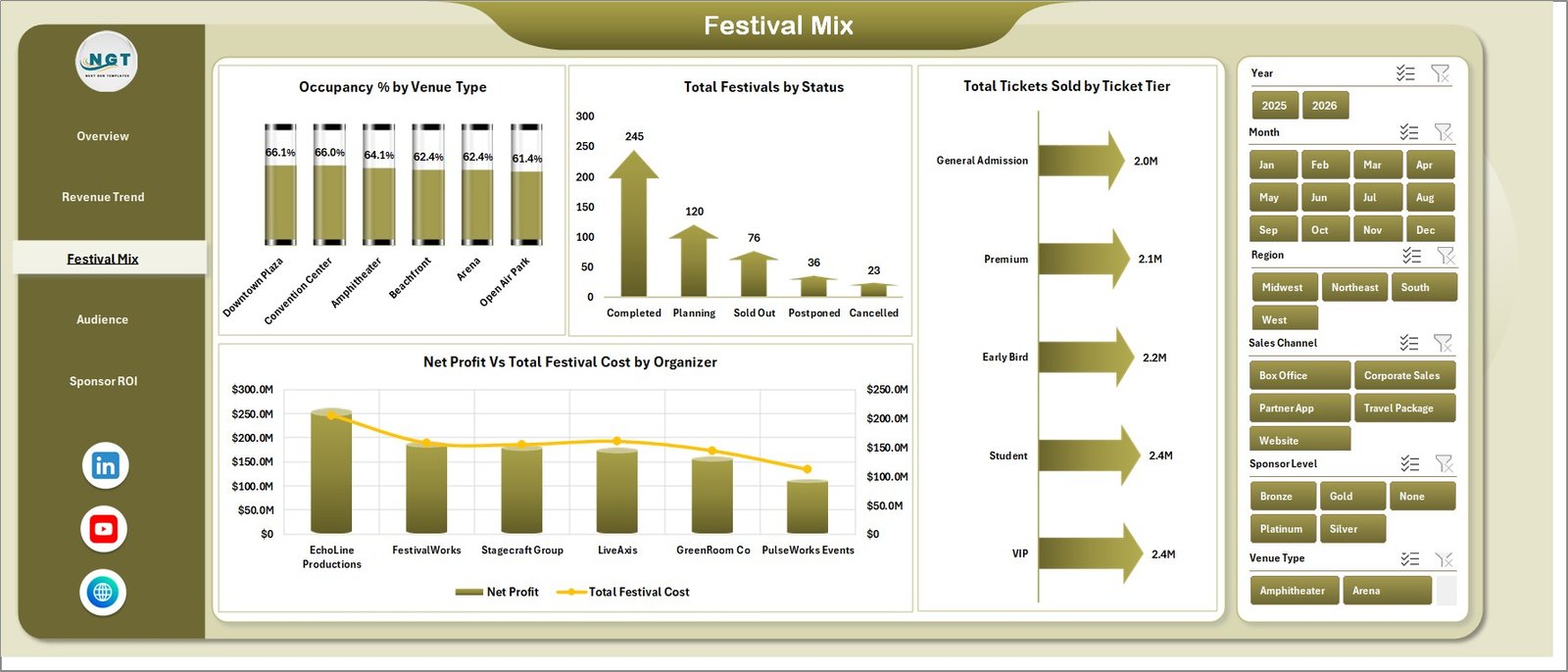Filter by year 2026
Screen dimensions: 1568x672
[x=1325, y=106]
